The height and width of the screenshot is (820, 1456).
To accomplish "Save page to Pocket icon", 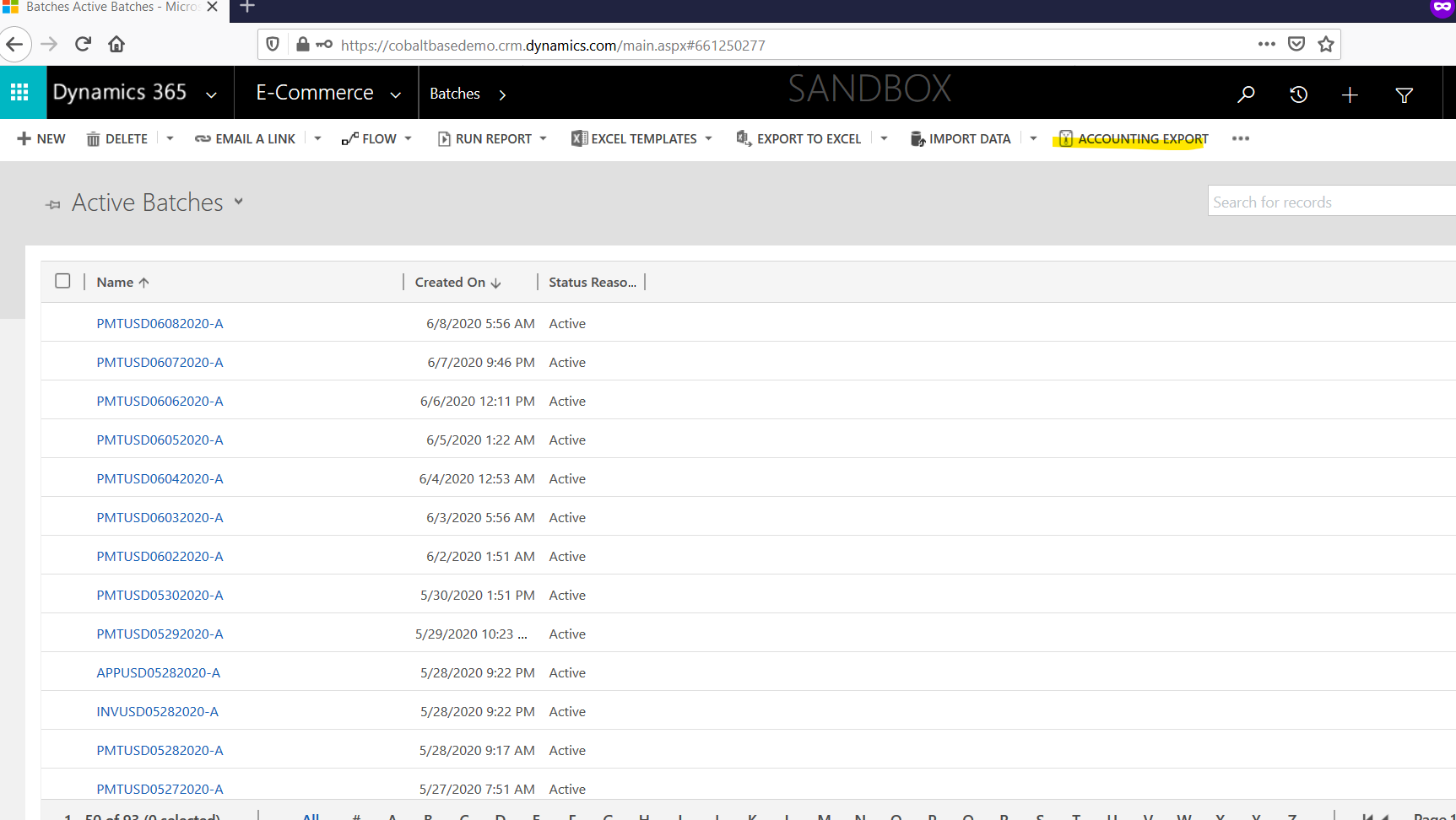I will 1296,44.
